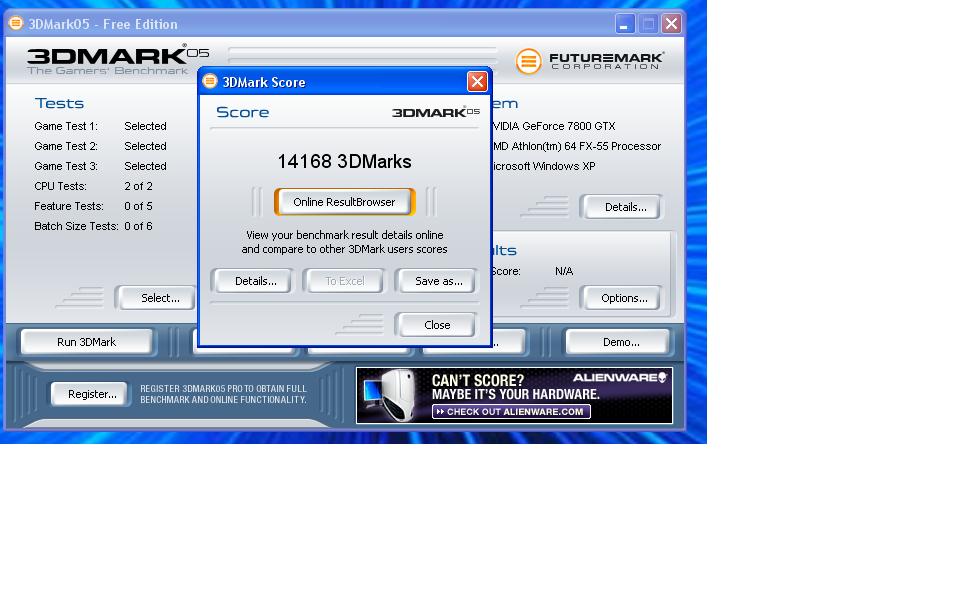The image size is (960, 600).
Task: Click the N/A score value
Action: coord(564,271)
